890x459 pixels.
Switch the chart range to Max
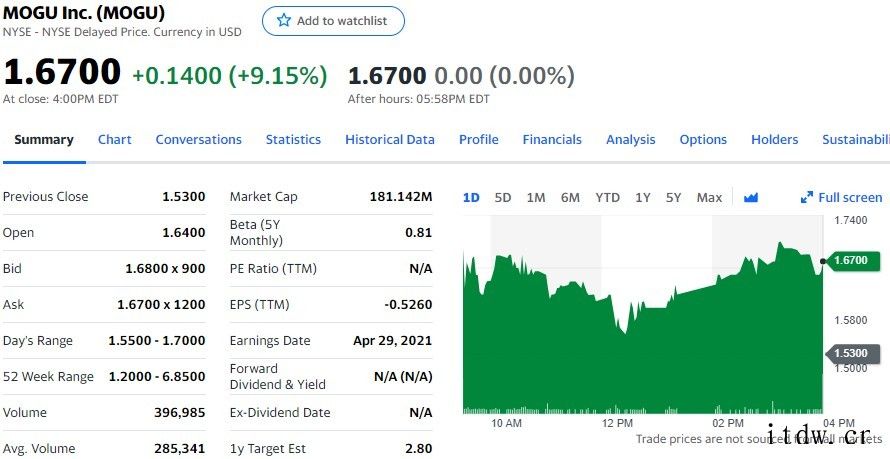[709, 197]
